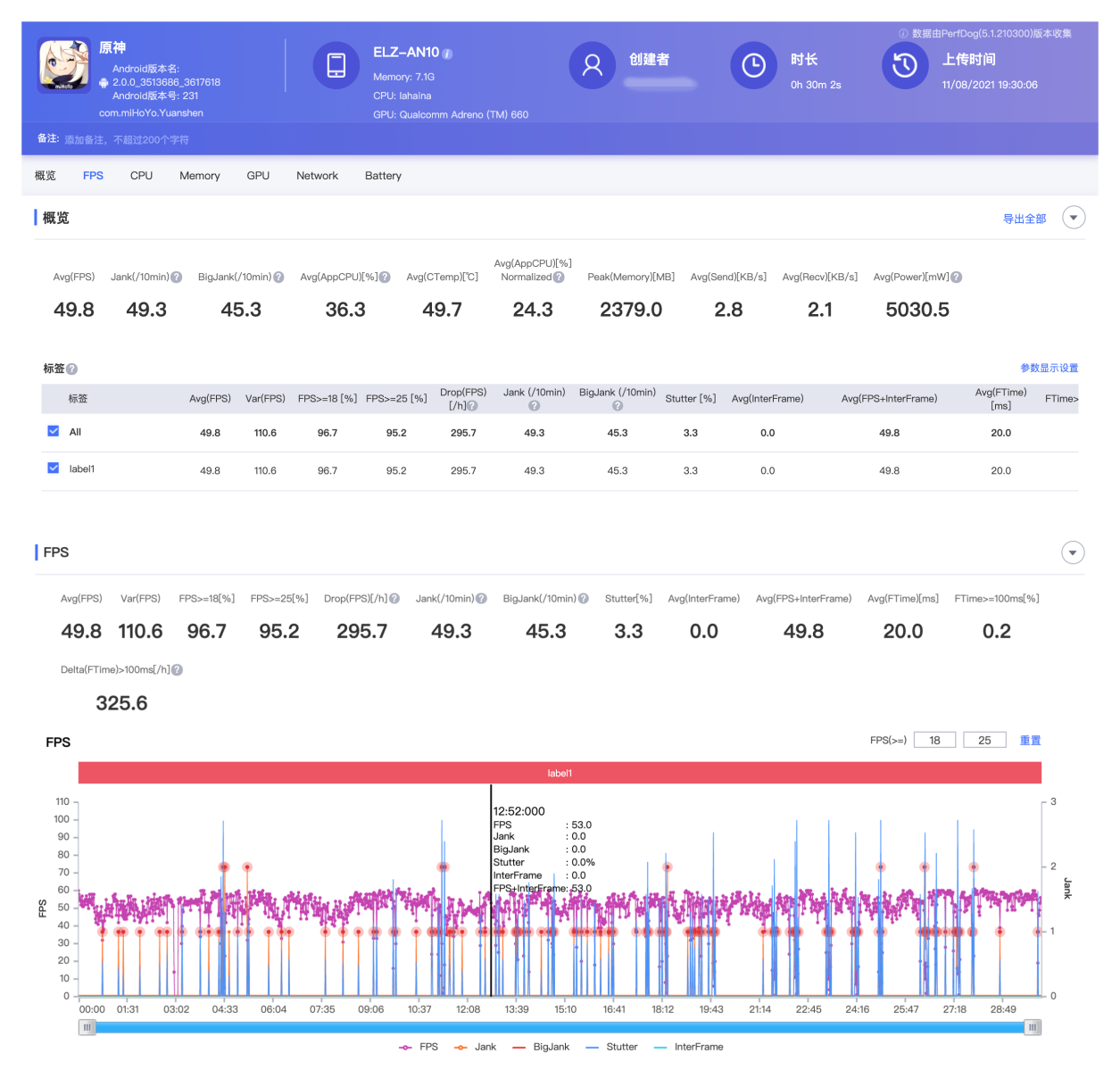This screenshot has height=1078, width=1120.
Task: Uncheck the All label checkbox
Action: 54,431
